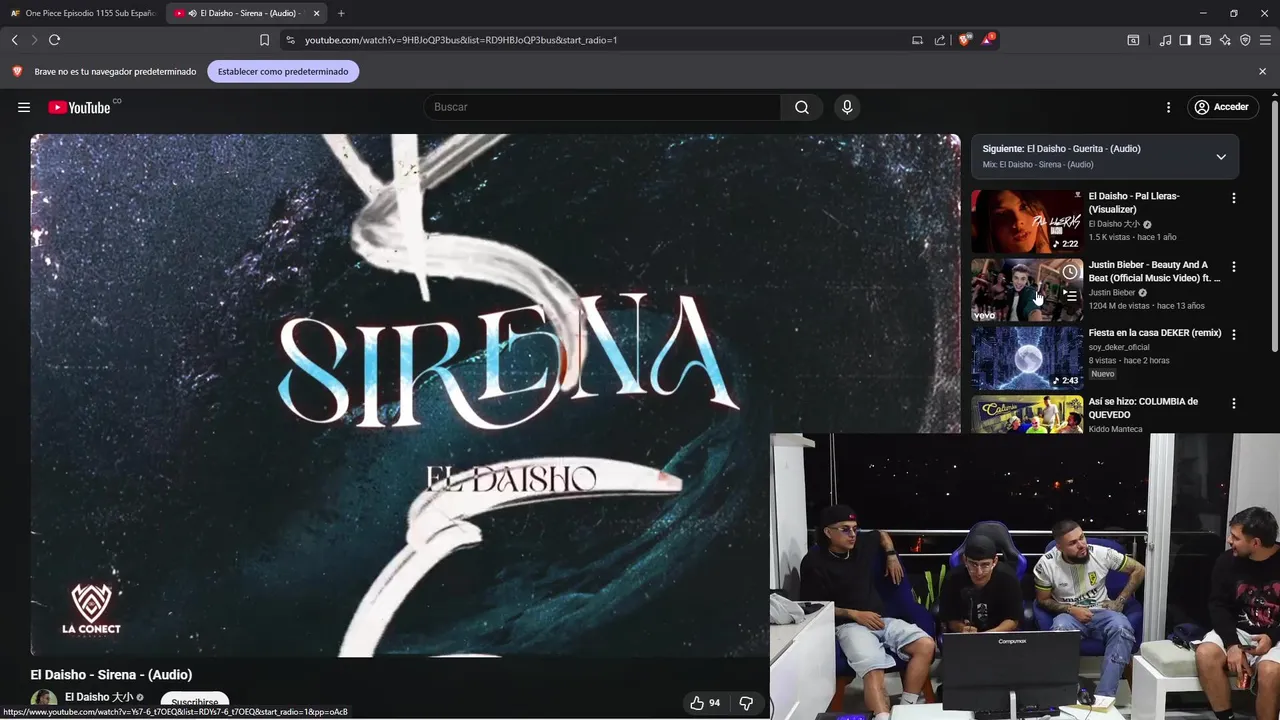Open site settings icon beside the URL

290,40
